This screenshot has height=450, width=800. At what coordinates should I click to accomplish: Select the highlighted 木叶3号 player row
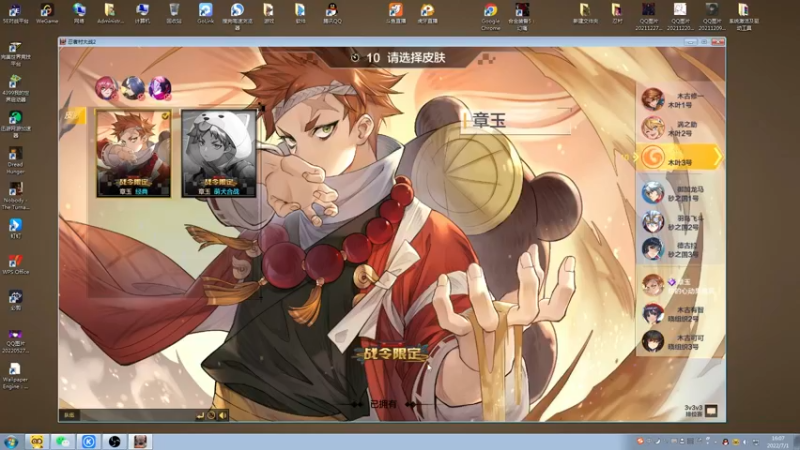click(680, 157)
